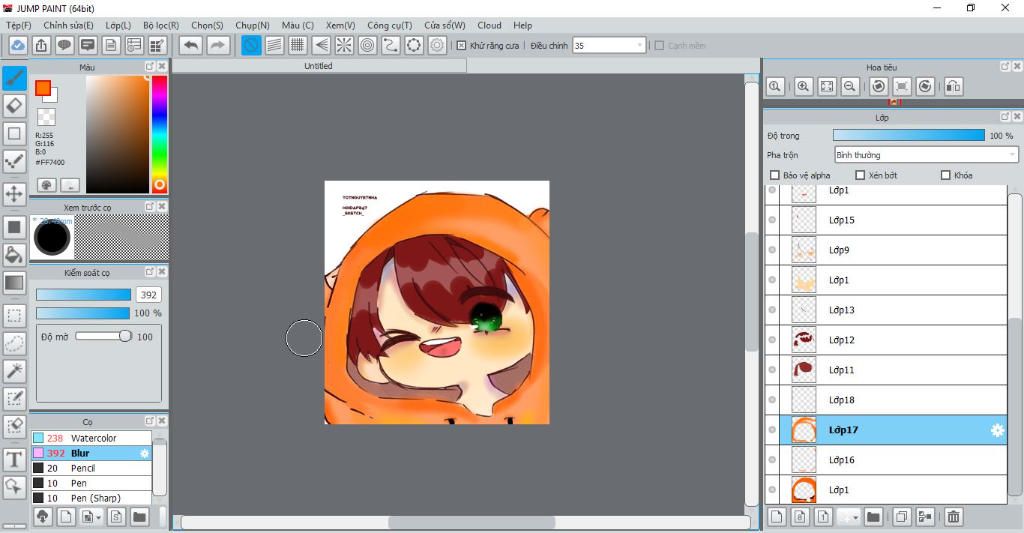The width and height of the screenshot is (1024, 533).
Task: Select the Text tool
Action: (14, 460)
